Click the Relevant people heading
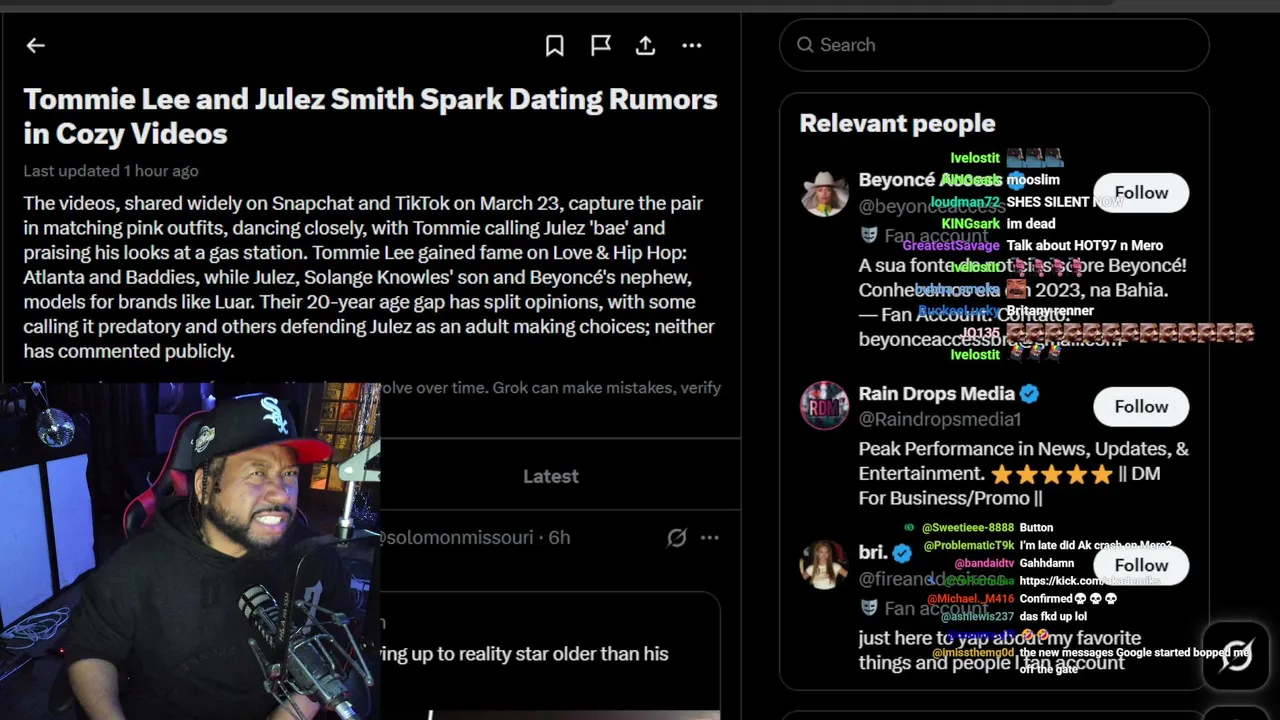 pos(898,124)
